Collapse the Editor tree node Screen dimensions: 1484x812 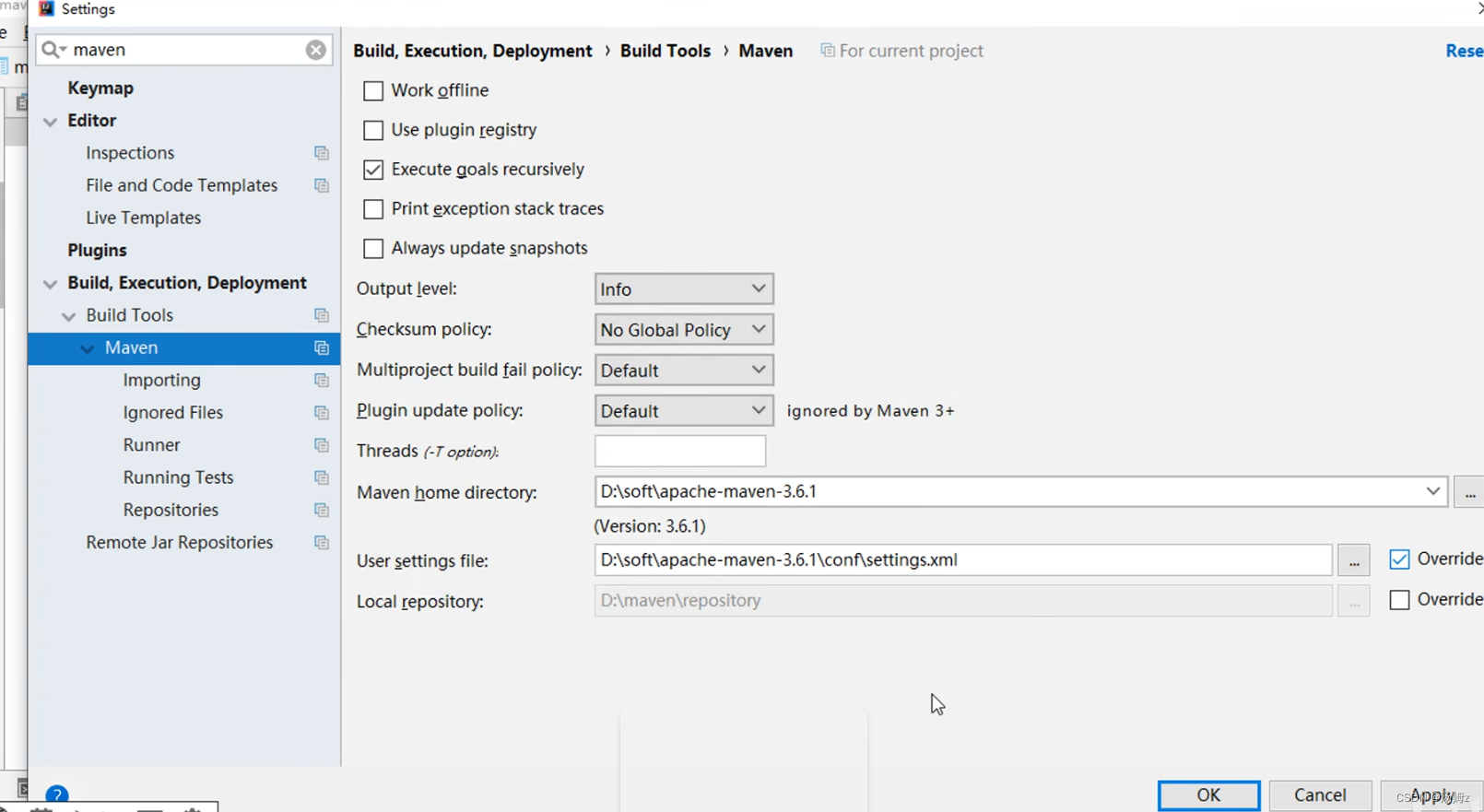coord(51,121)
